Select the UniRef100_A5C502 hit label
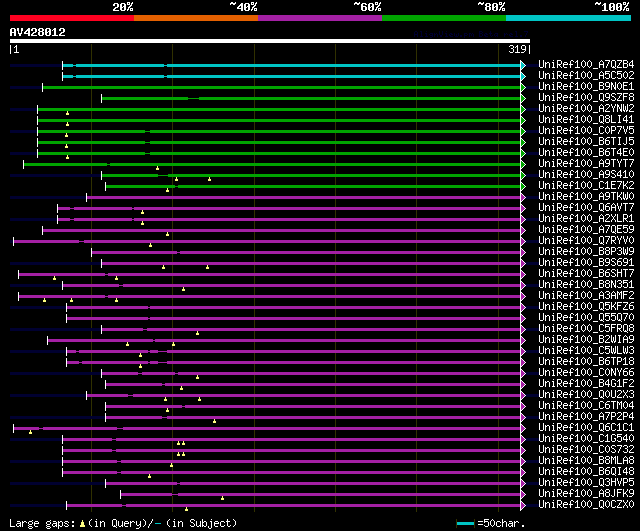 pos(586,76)
